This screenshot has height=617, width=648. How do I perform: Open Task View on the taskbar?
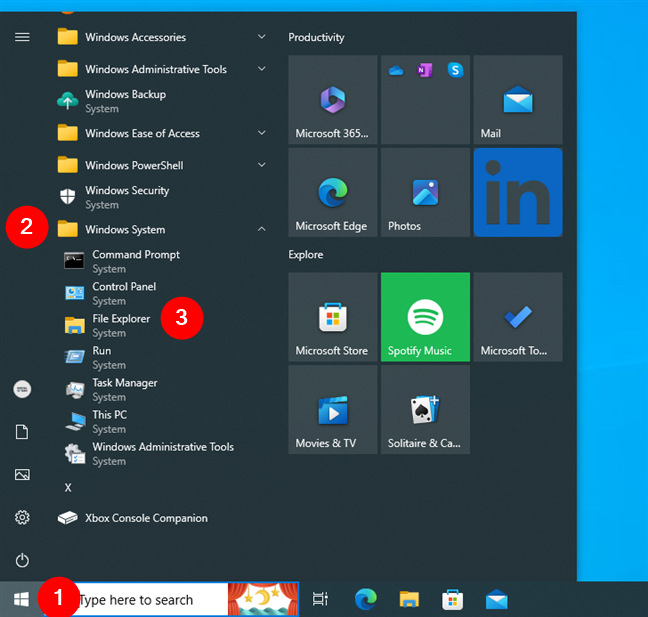point(320,599)
